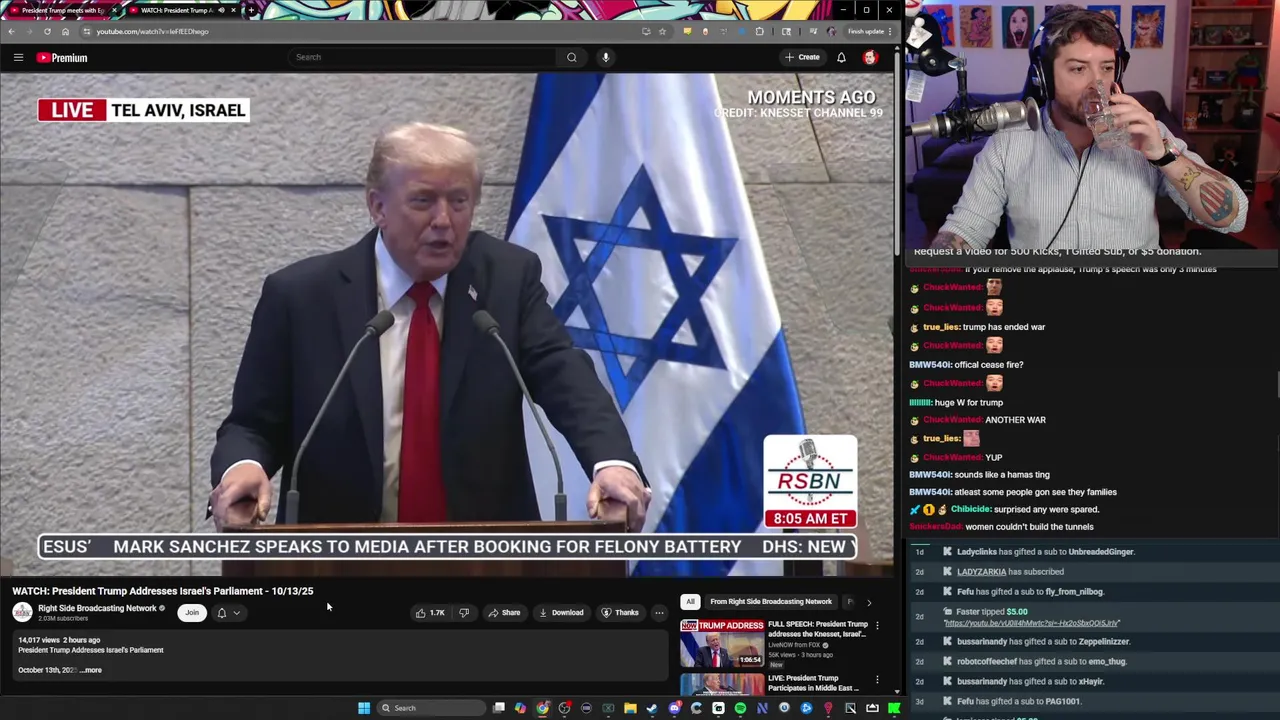
Task: Reload the browser page
Action: click(47, 31)
